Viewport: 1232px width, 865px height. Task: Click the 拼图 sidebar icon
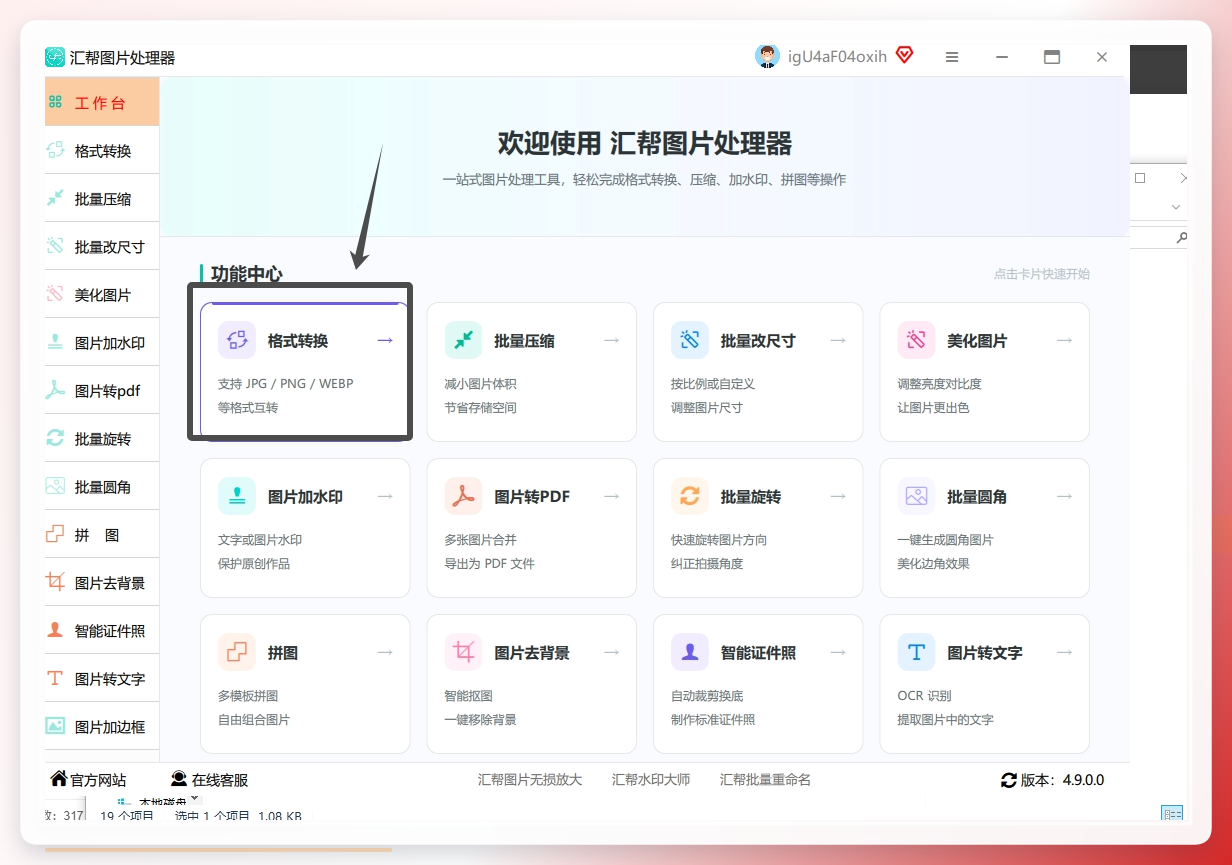(55, 534)
